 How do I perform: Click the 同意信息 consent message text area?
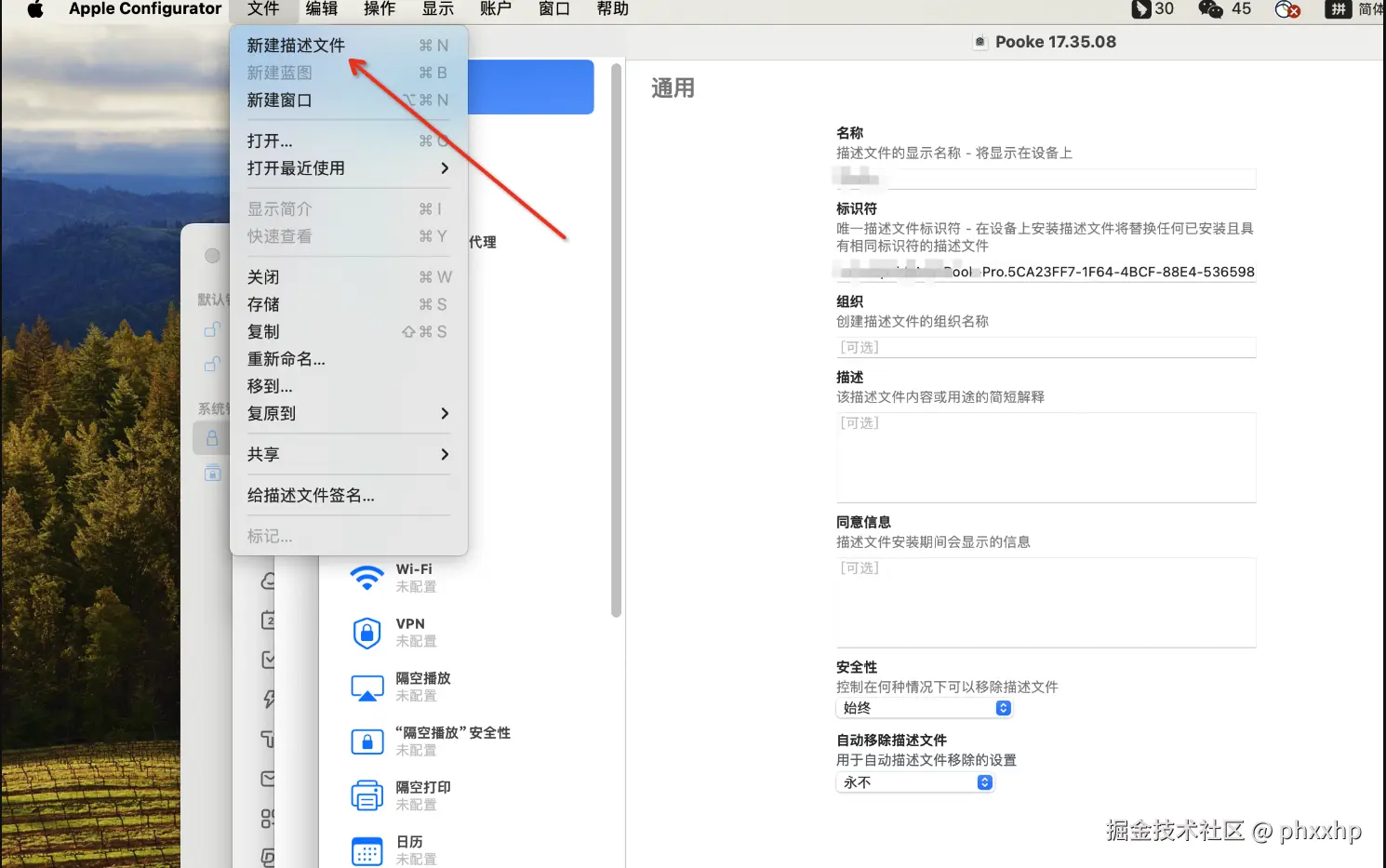pos(1046,603)
